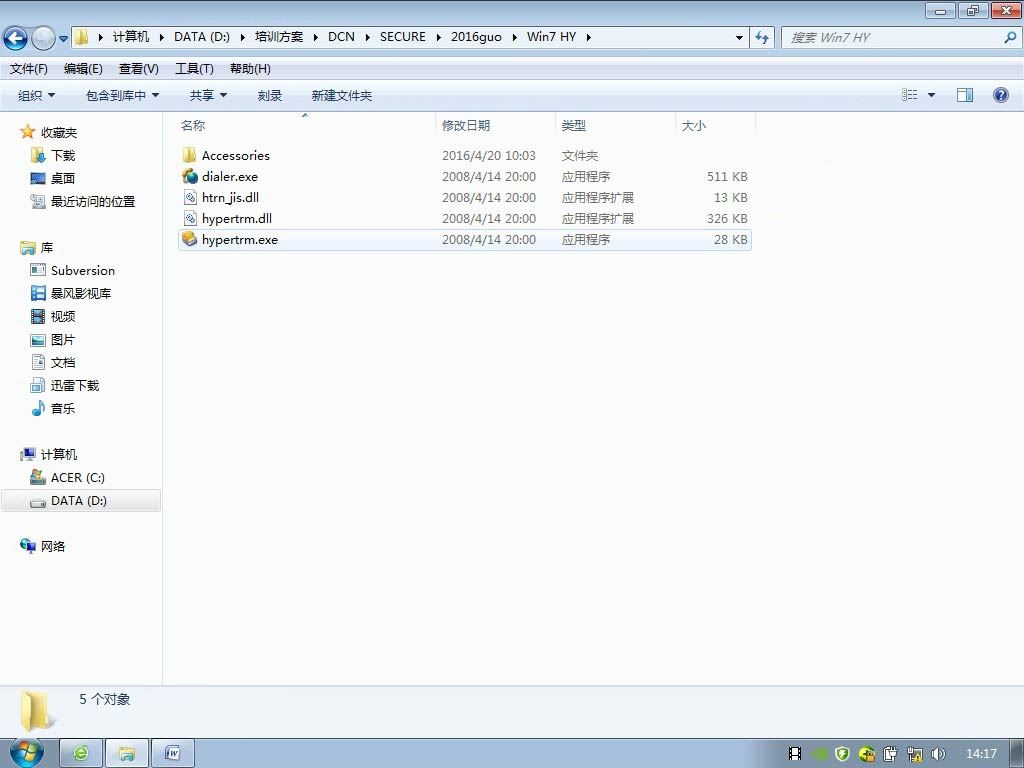Select 计算机 in navigation pane

coord(59,454)
